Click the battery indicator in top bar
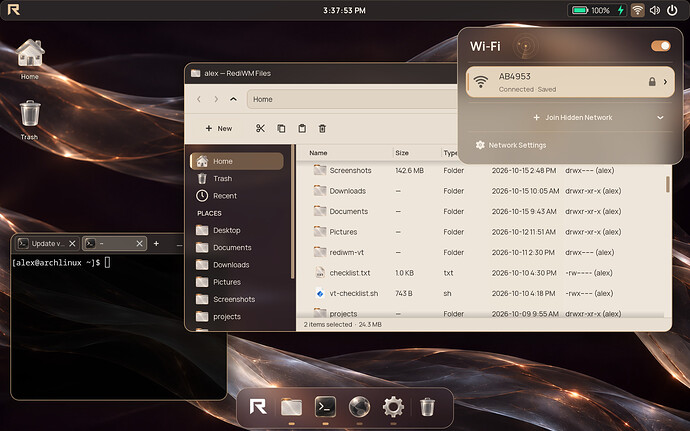This screenshot has width=690, height=431. [x=598, y=10]
